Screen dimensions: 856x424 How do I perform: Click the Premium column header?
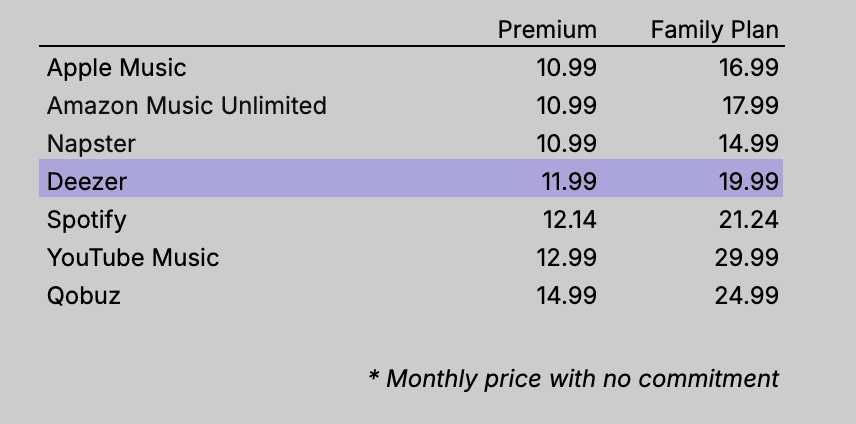click(547, 30)
